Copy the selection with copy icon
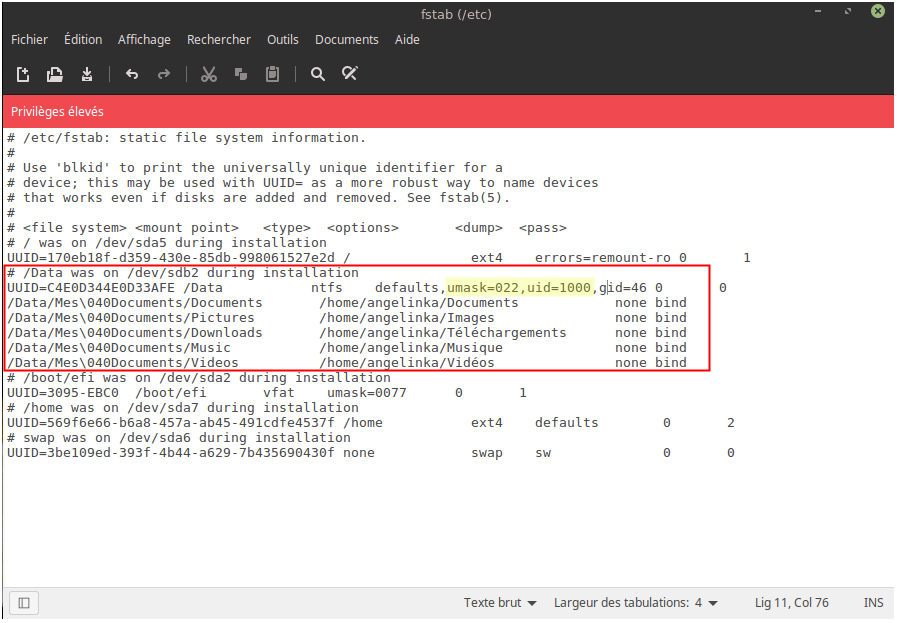Viewport: 897px width, 623px height. [241, 74]
